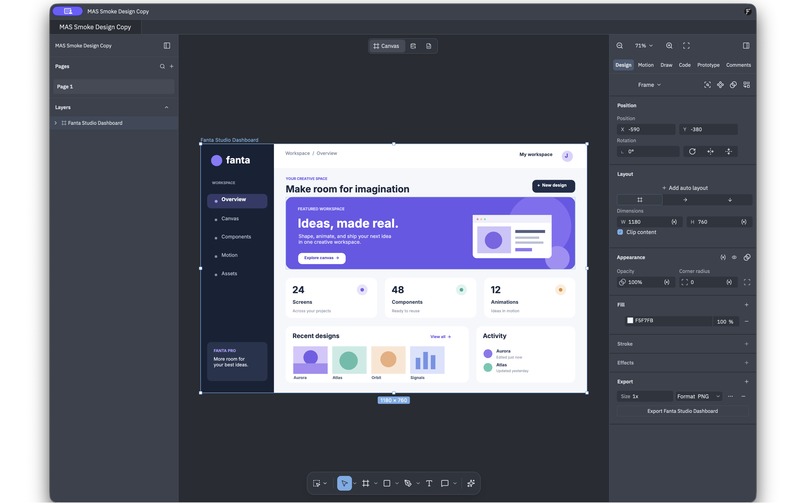Collapse the Layers section chevron
Viewport: 806px width, 504px height.
coord(167,107)
